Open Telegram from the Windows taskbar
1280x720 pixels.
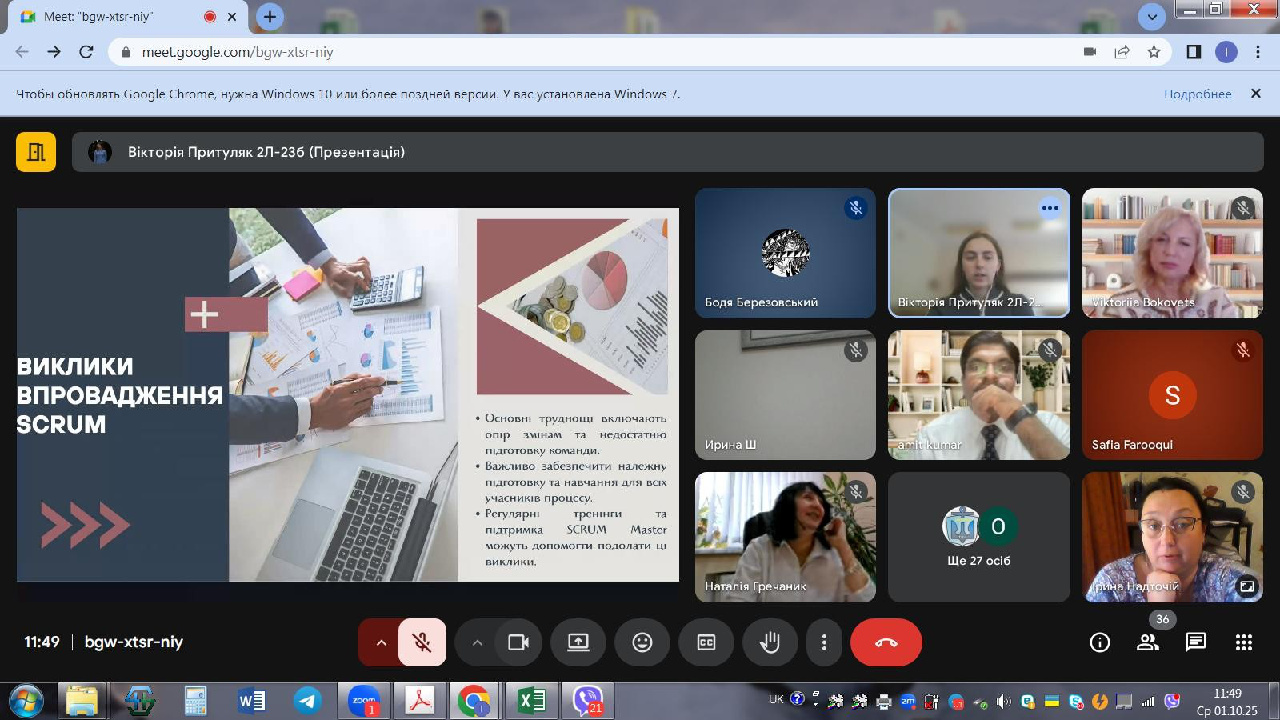click(x=307, y=700)
